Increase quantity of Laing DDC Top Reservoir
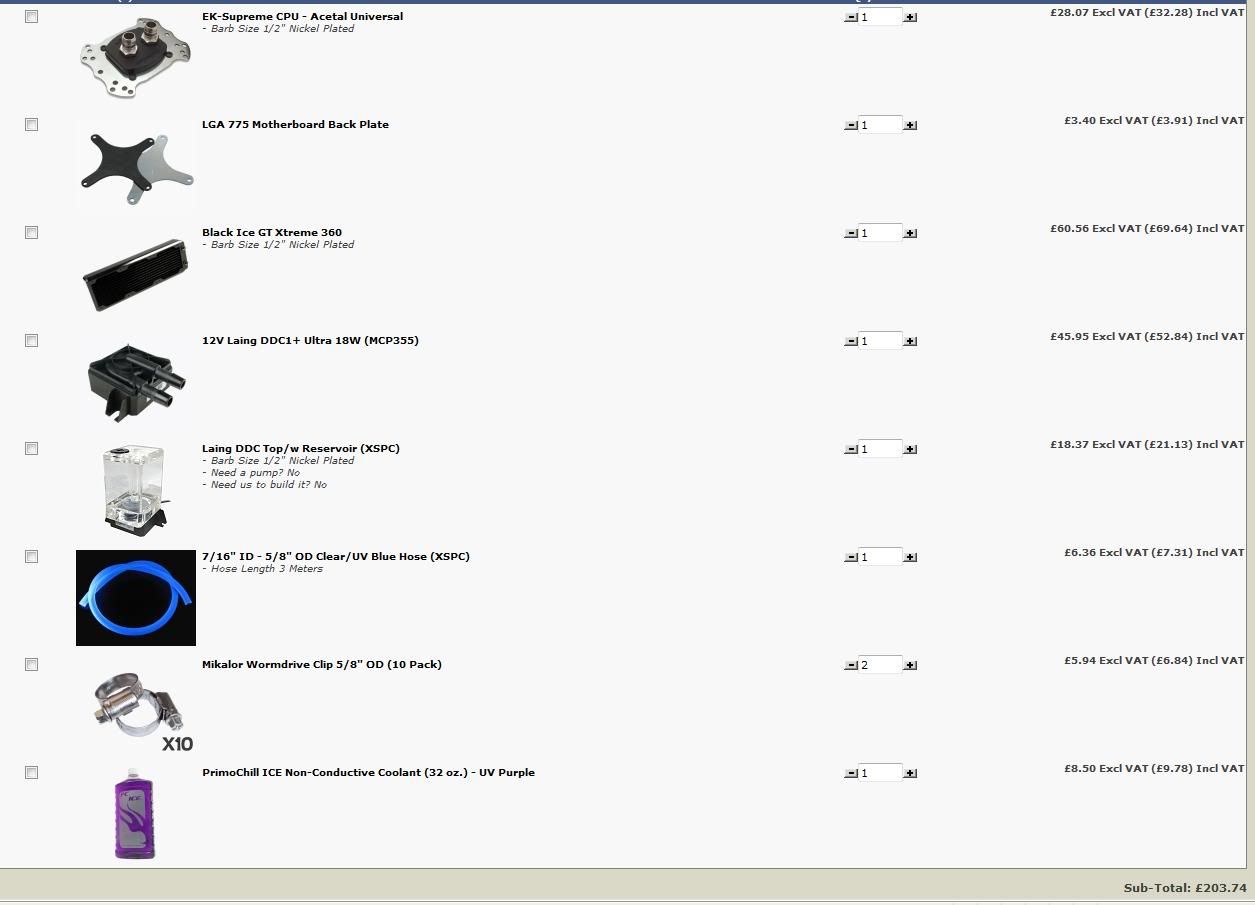 [x=910, y=449]
